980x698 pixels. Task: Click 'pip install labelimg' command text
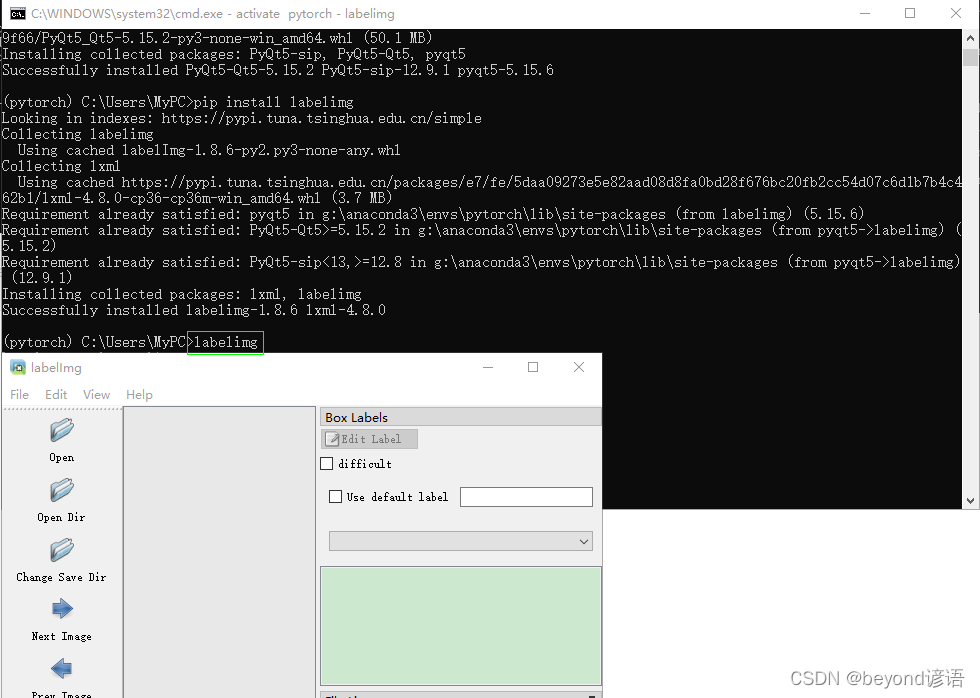click(274, 102)
